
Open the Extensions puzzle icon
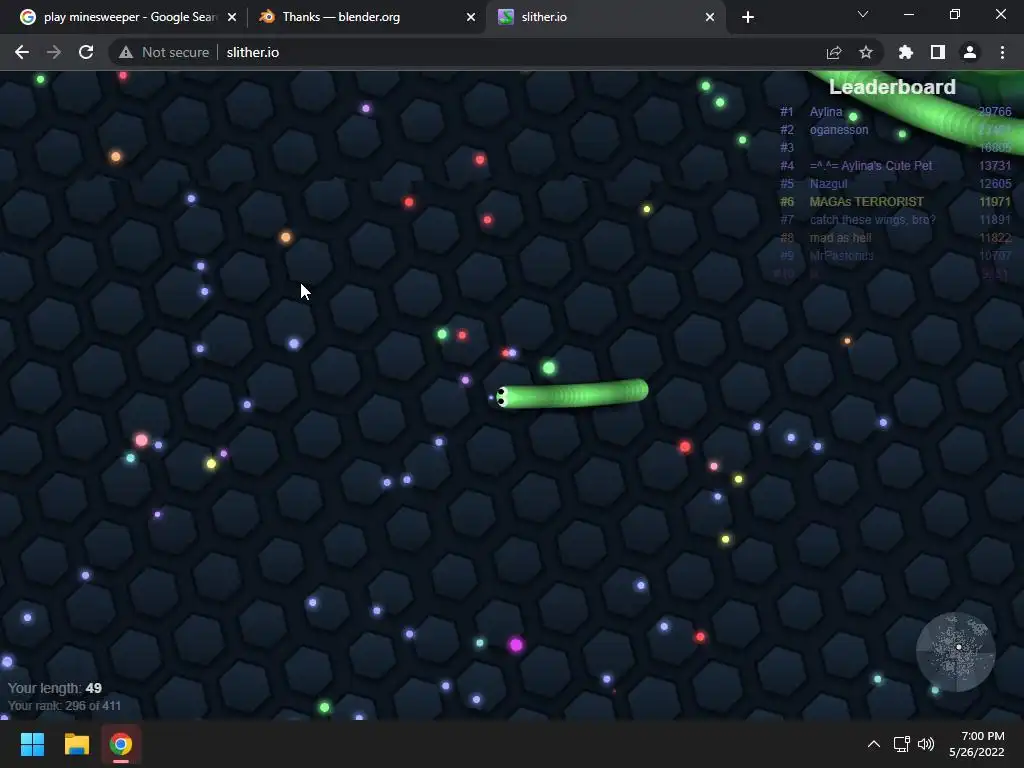point(906,52)
